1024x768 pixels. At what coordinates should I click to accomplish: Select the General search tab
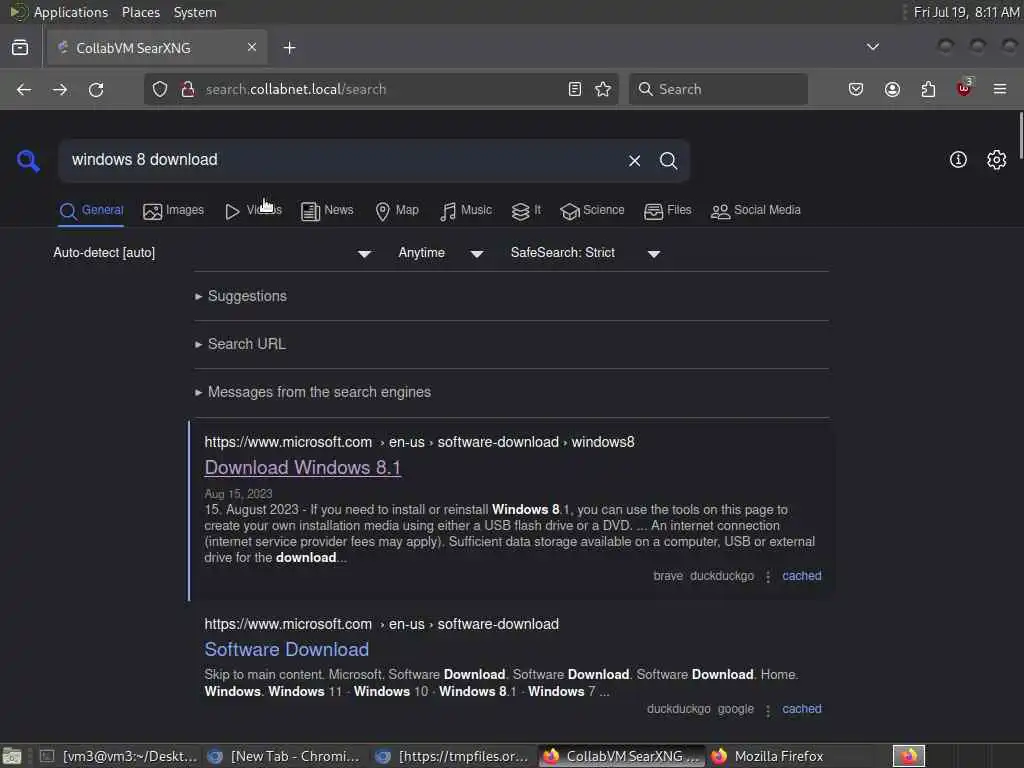point(91,211)
